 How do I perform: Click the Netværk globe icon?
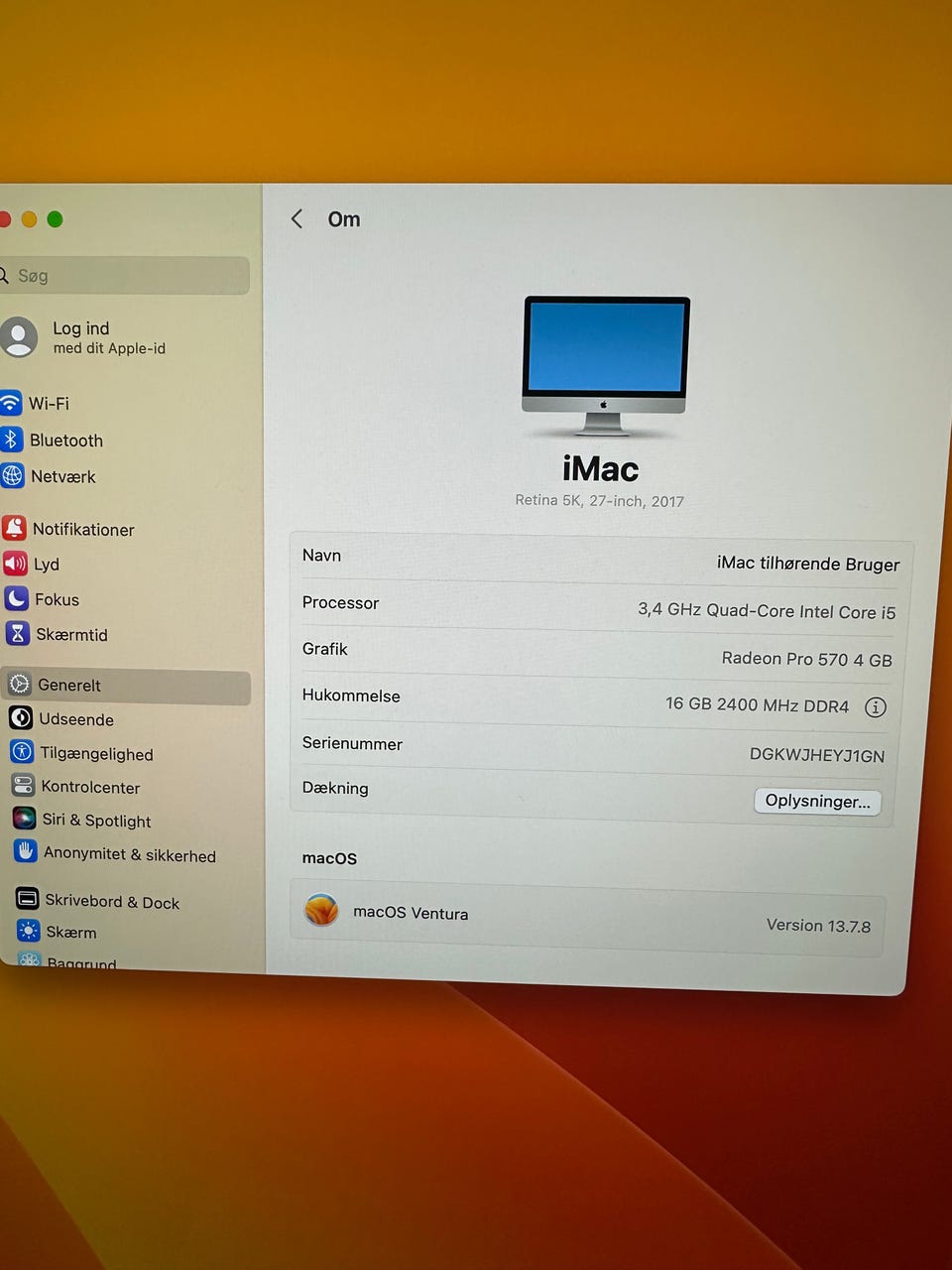pyautogui.click(x=12, y=476)
